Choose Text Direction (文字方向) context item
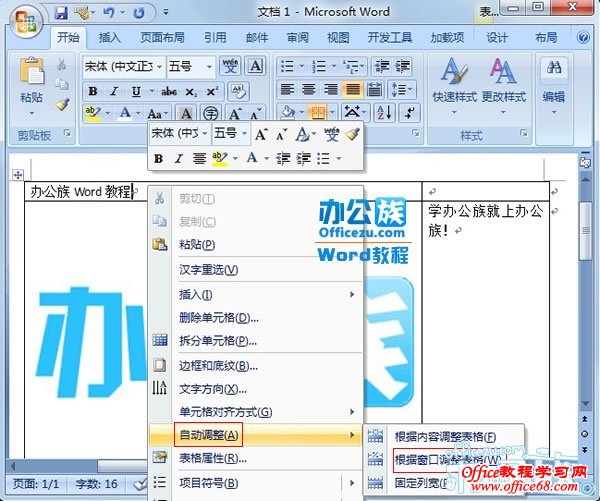Image resolution: width=600 pixels, height=501 pixels. click(x=255, y=389)
